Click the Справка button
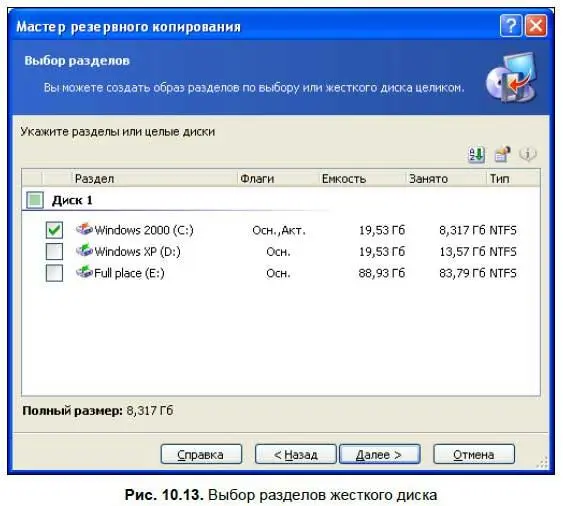Viewport: 563px width, 506px height. (x=201, y=454)
